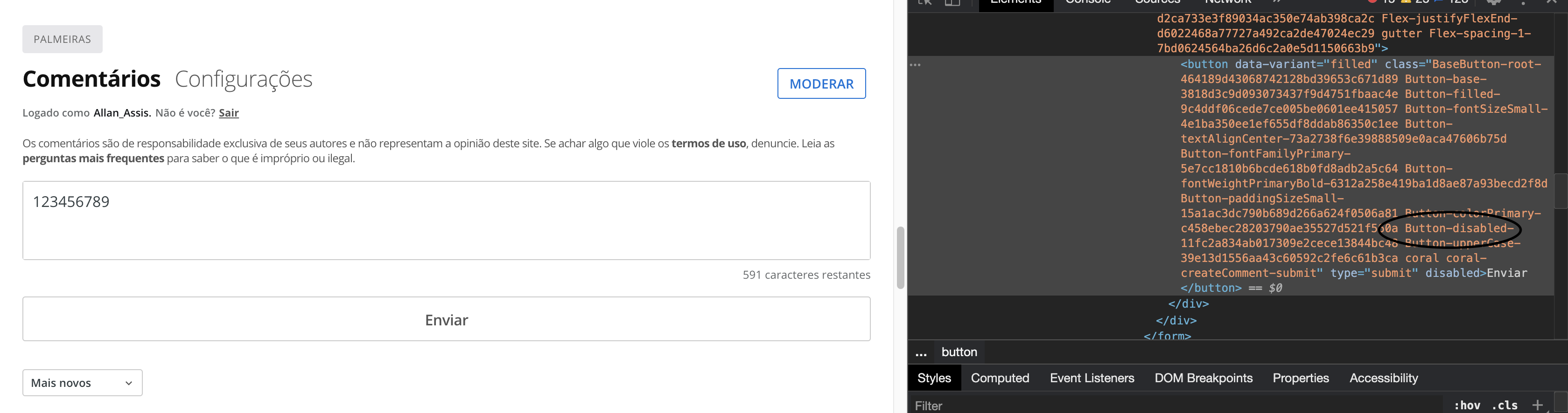The height and width of the screenshot is (413, 1568).
Task: Open the DOM Breakpoints tab
Action: click(x=1204, y=379)
